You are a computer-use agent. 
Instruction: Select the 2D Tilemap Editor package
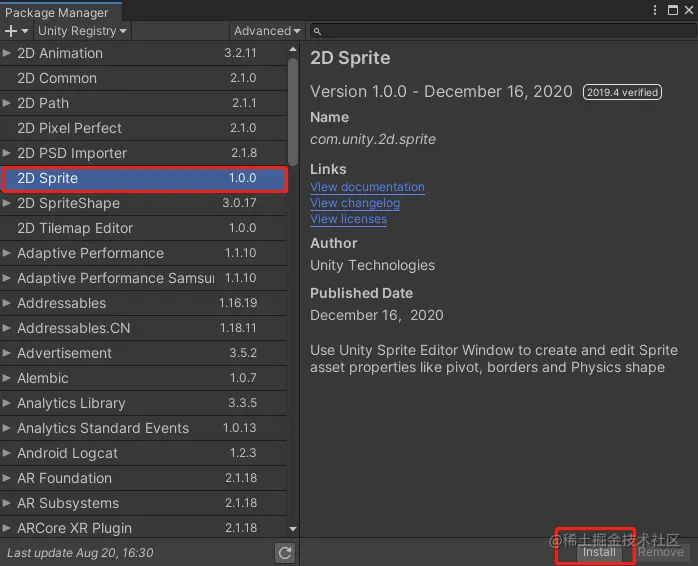pos(143,228)
